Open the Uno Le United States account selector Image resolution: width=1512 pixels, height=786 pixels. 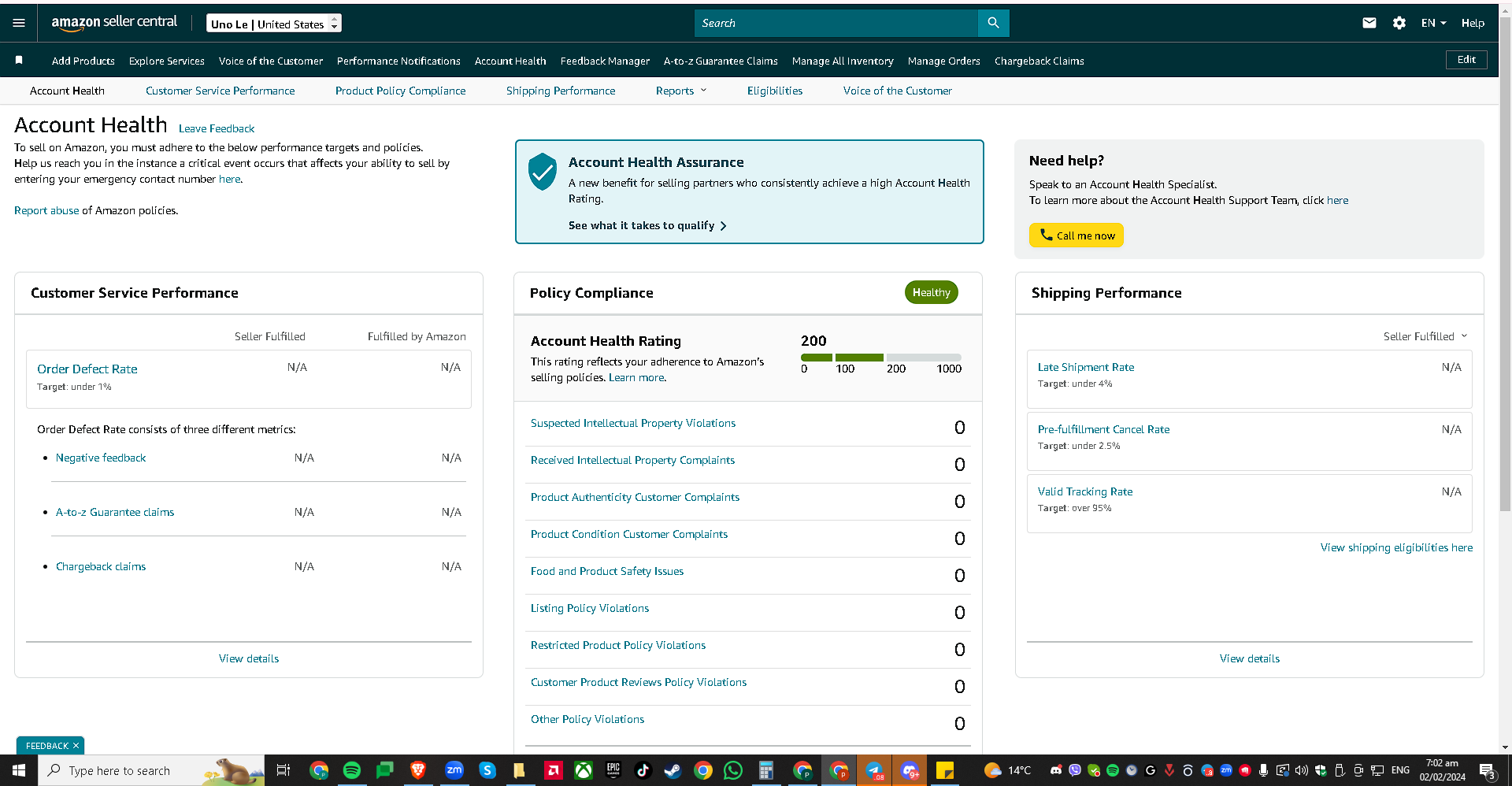point(274,23)
